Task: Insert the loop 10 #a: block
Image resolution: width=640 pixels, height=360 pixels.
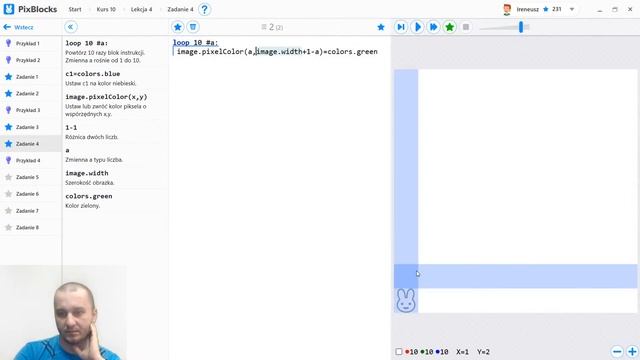Action: [87, 43]
